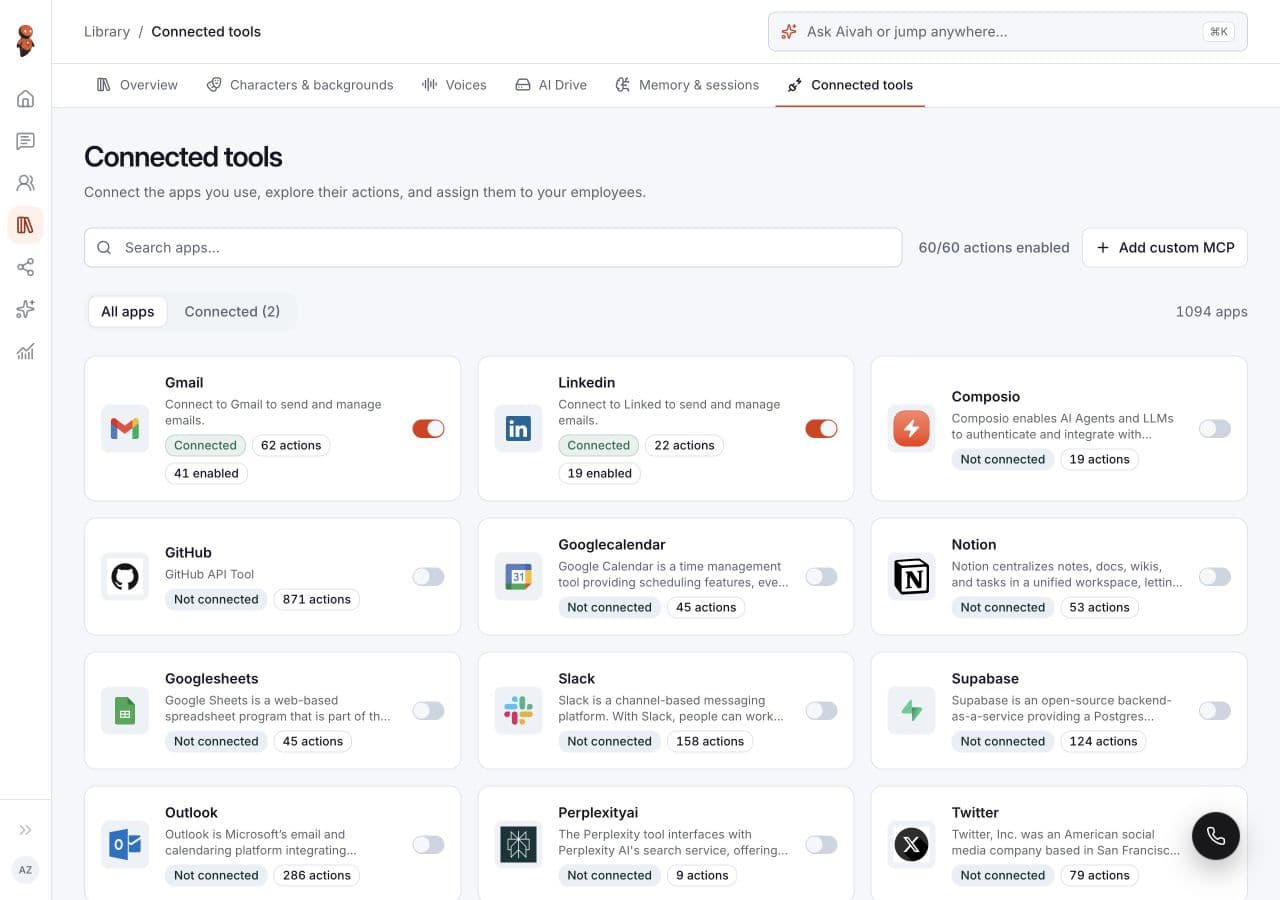The image size is (1280, 900).
Task: Click GitHub 871 actions badge
Action: tap(317, 599)
